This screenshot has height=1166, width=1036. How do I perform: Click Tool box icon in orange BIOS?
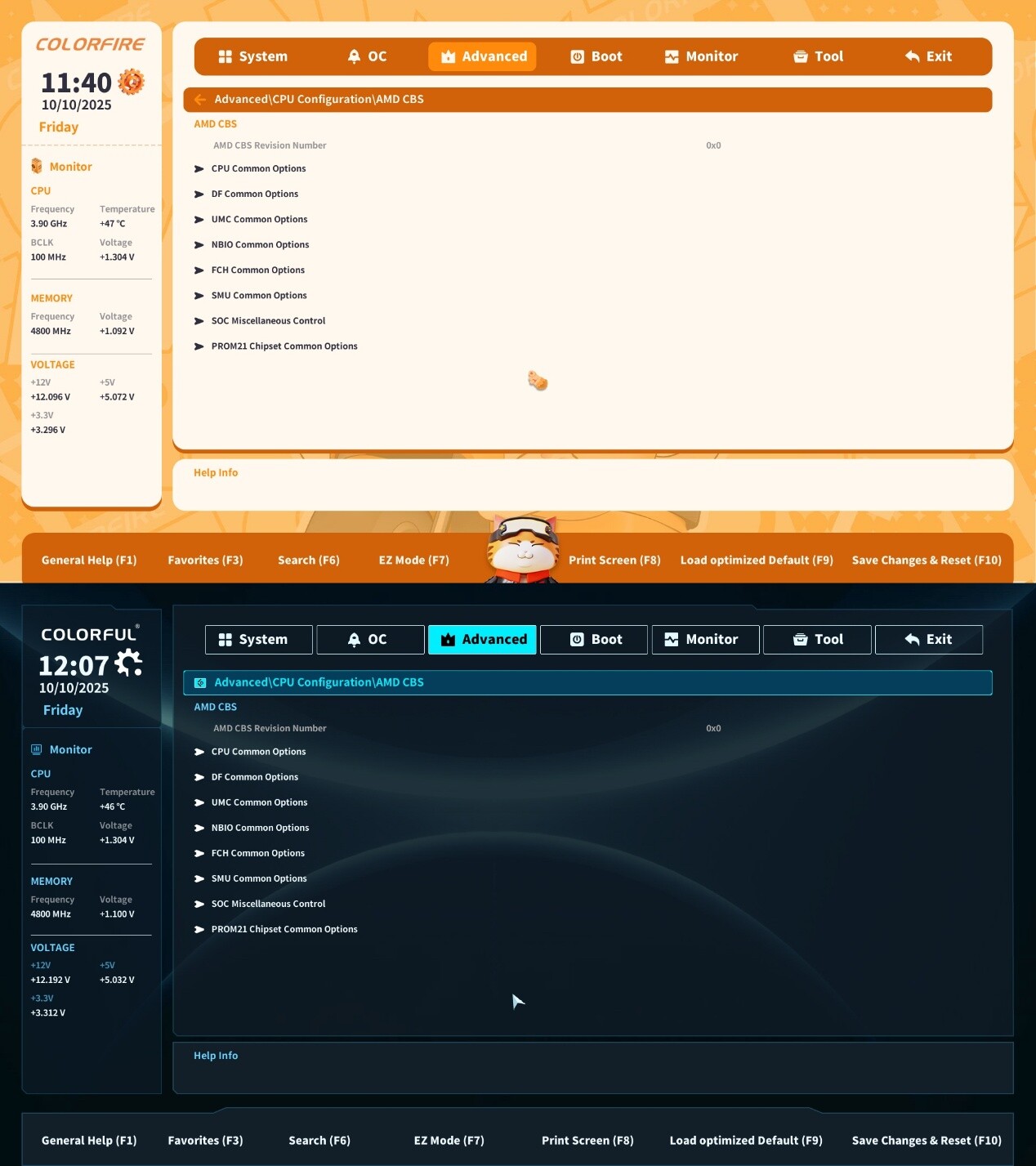(x=801, y=56)
